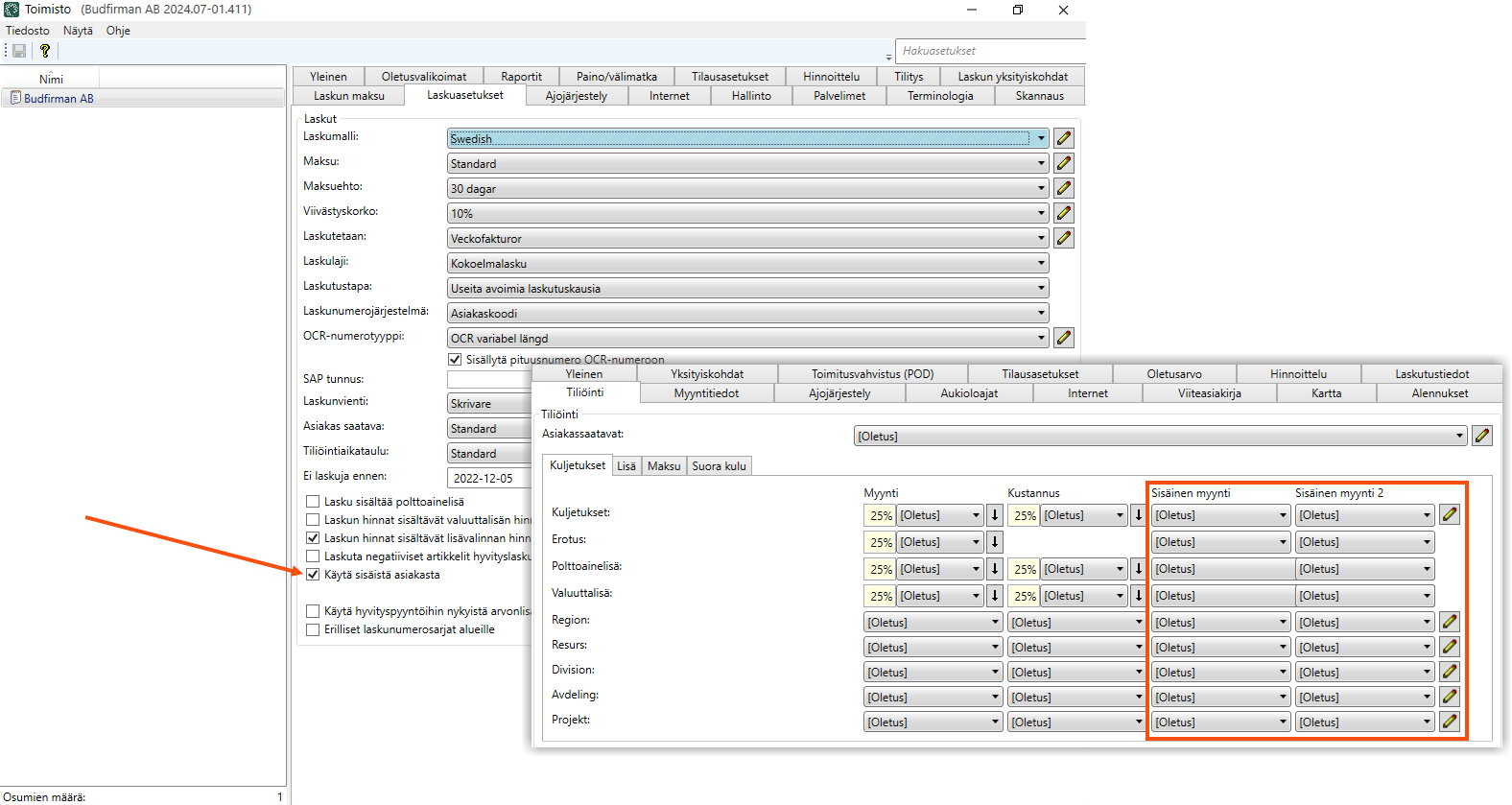Click pencil icon beside Asiakassaatavat dropdown
This screenshot has width=1512, height=805.
[1481, 436]
